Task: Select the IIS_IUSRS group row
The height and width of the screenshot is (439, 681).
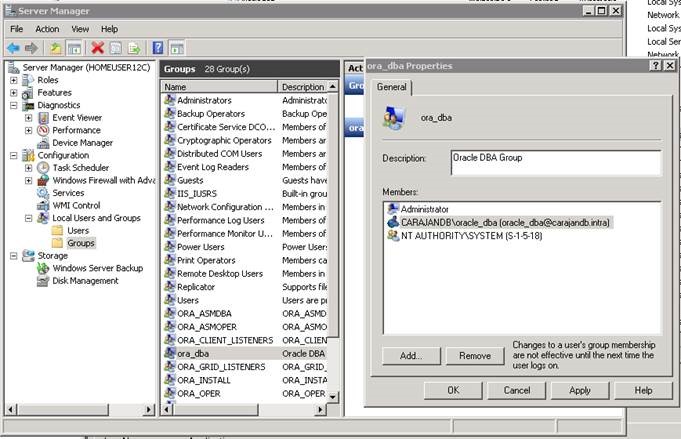Action: point(245,194)
